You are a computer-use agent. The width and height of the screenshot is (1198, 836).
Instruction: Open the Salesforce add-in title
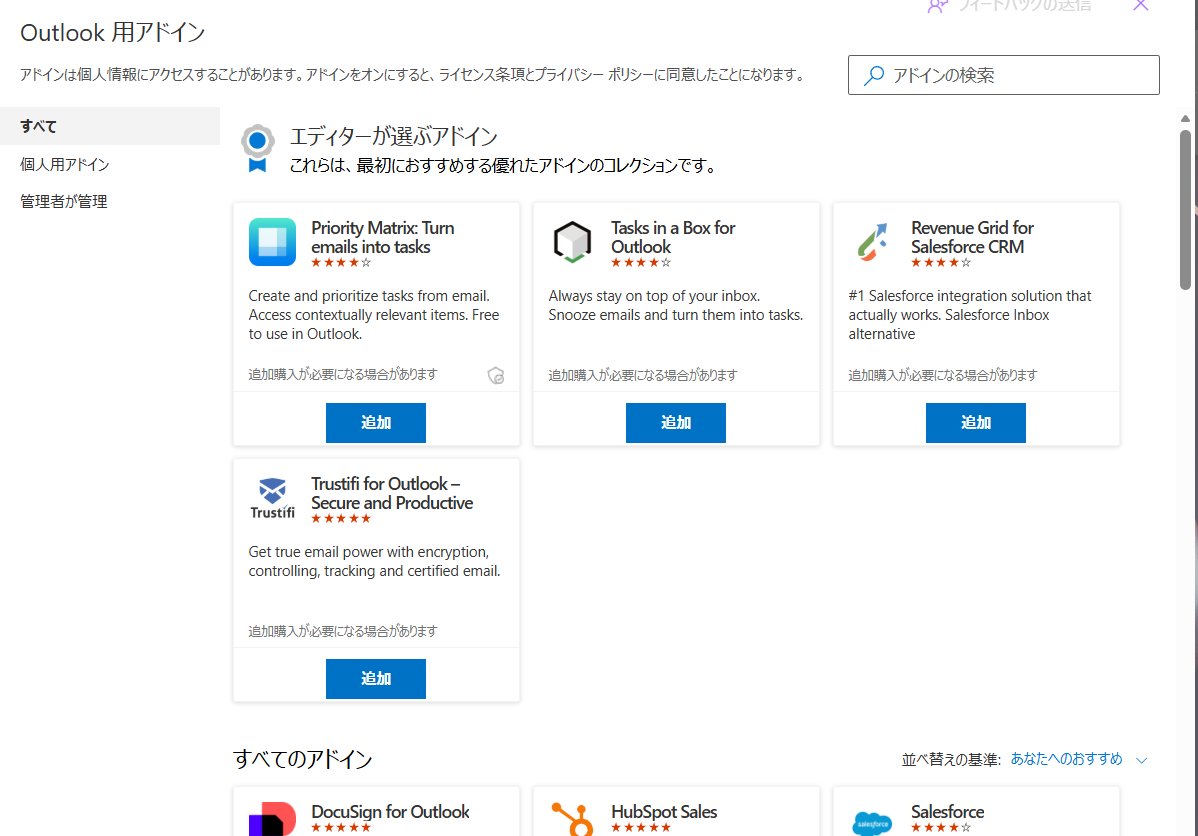tap(947, 812)
